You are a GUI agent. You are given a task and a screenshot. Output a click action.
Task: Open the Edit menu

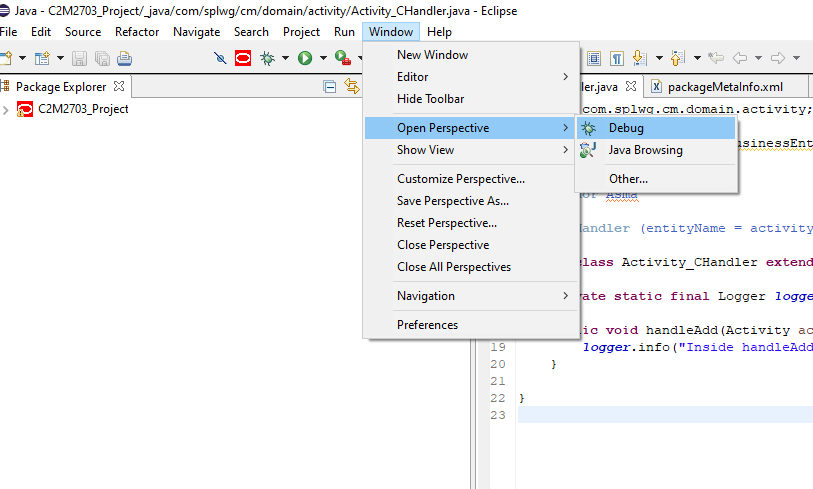click(x=40, y=32)
